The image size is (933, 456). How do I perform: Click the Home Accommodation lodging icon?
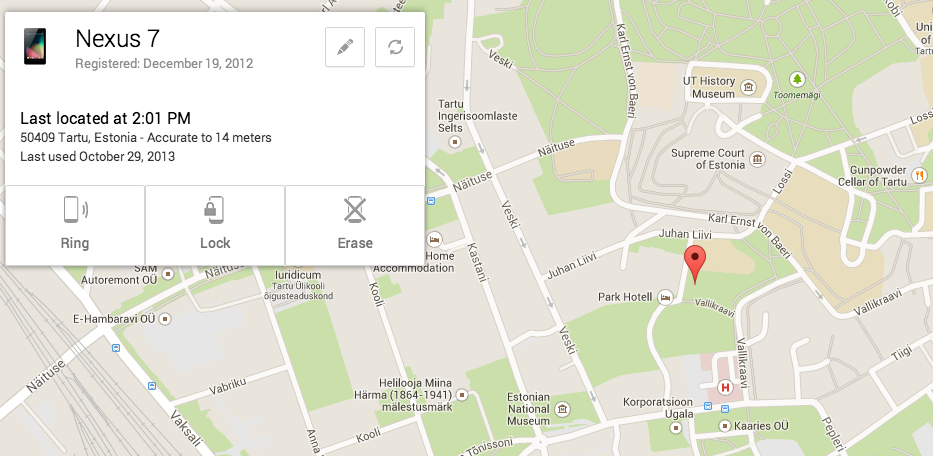(434, 239)
